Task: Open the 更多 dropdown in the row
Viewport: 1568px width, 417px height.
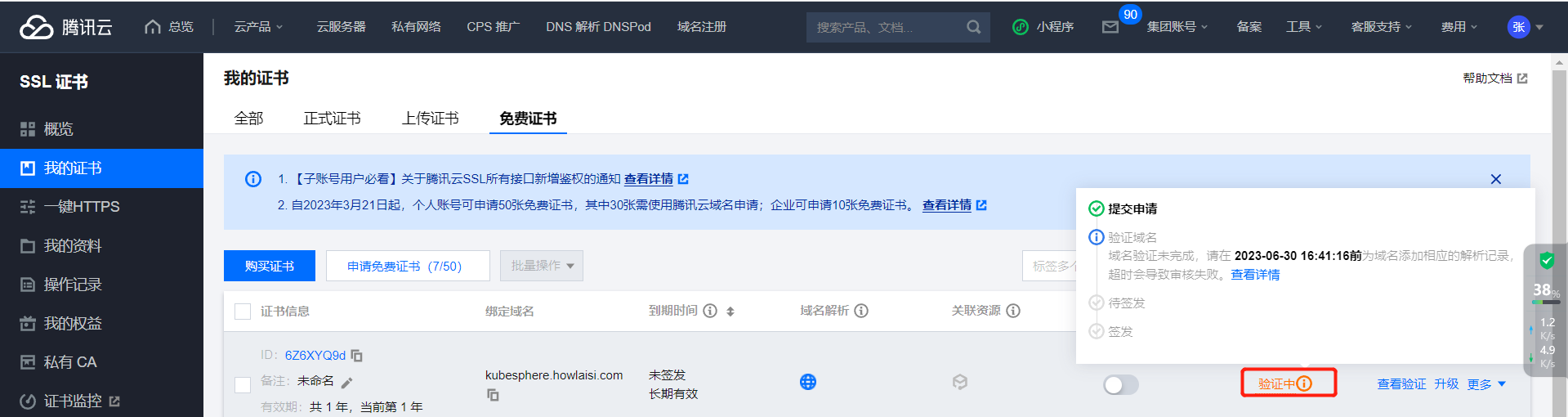Action: 1485,384
